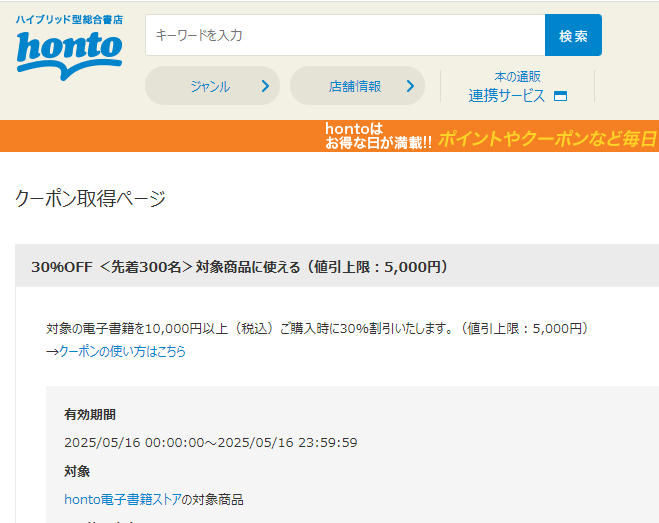Click the 有効期間 label
659x523 pixels.
pyautogui.click(x=90, y=415)
